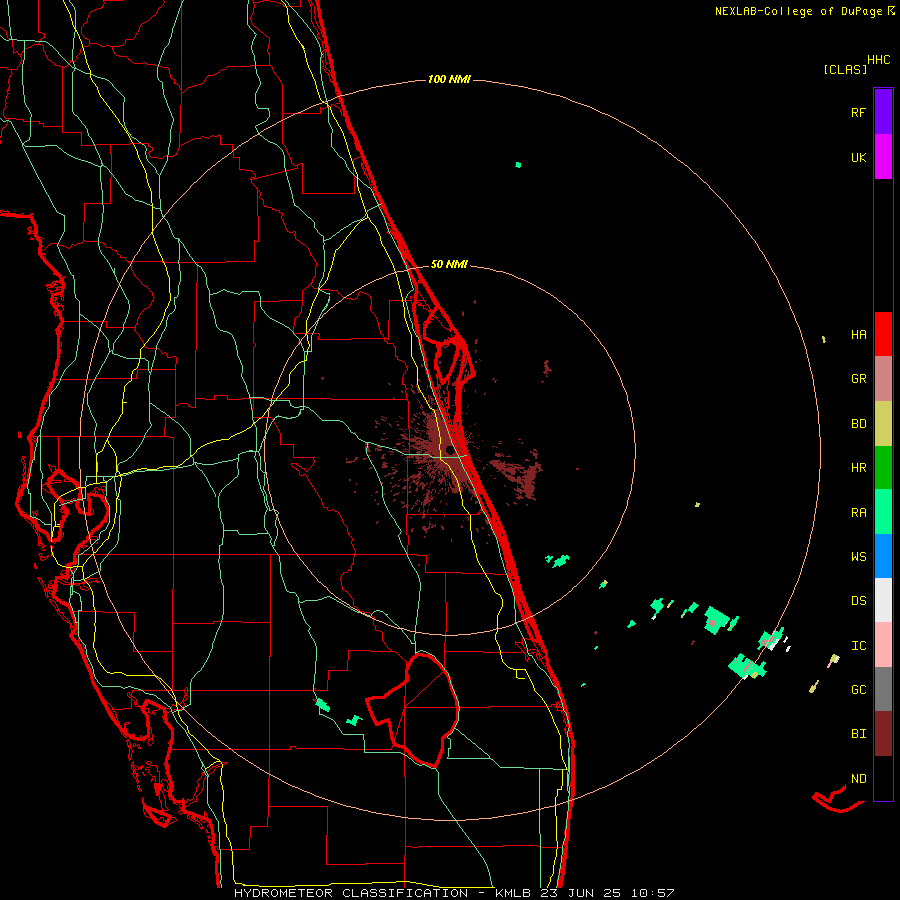The width and height of the screenshot is (900, 900).
Task: Click the violet RF legend color block
Action: point(883,111)
